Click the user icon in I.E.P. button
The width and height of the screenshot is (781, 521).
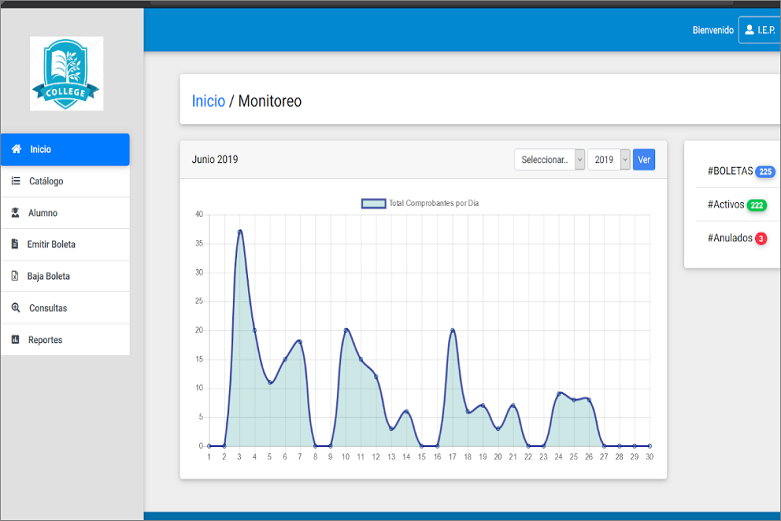coord(749,30)
